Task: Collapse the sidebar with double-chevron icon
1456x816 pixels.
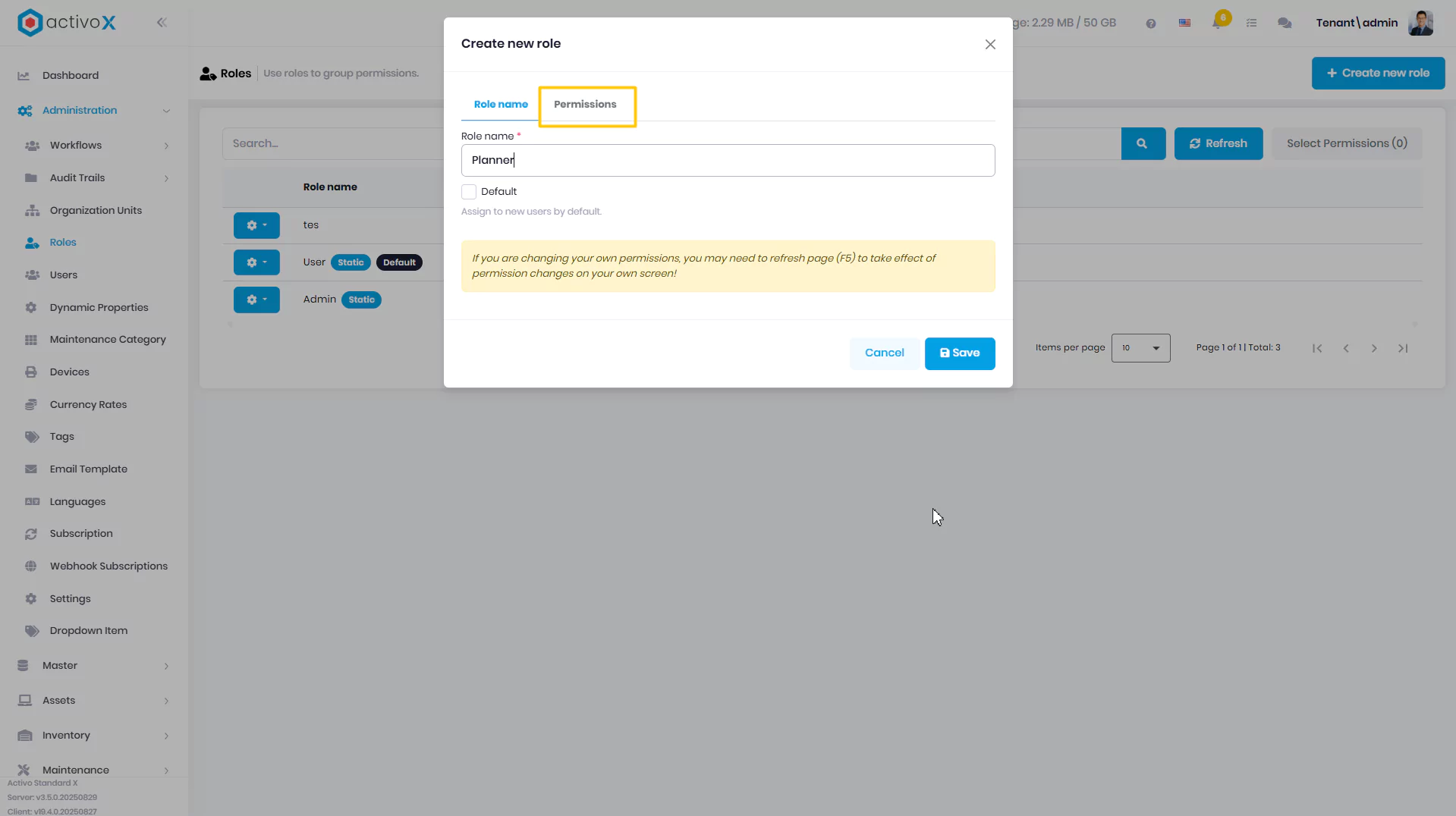Action: (162, 23)
